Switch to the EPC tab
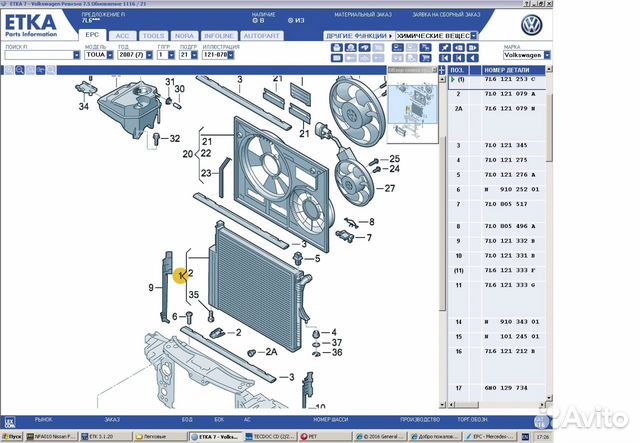 point(92,35)
